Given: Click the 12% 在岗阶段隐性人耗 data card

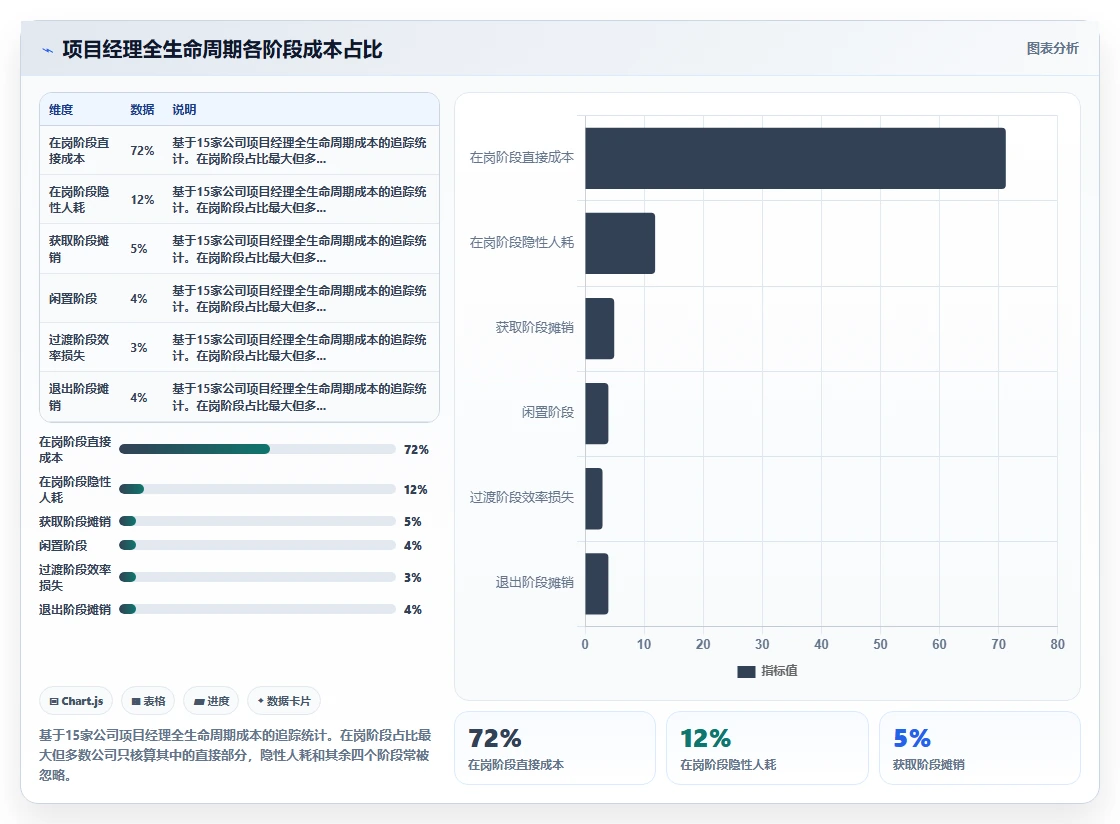Looking at the screenshot, I should (767, 748).
